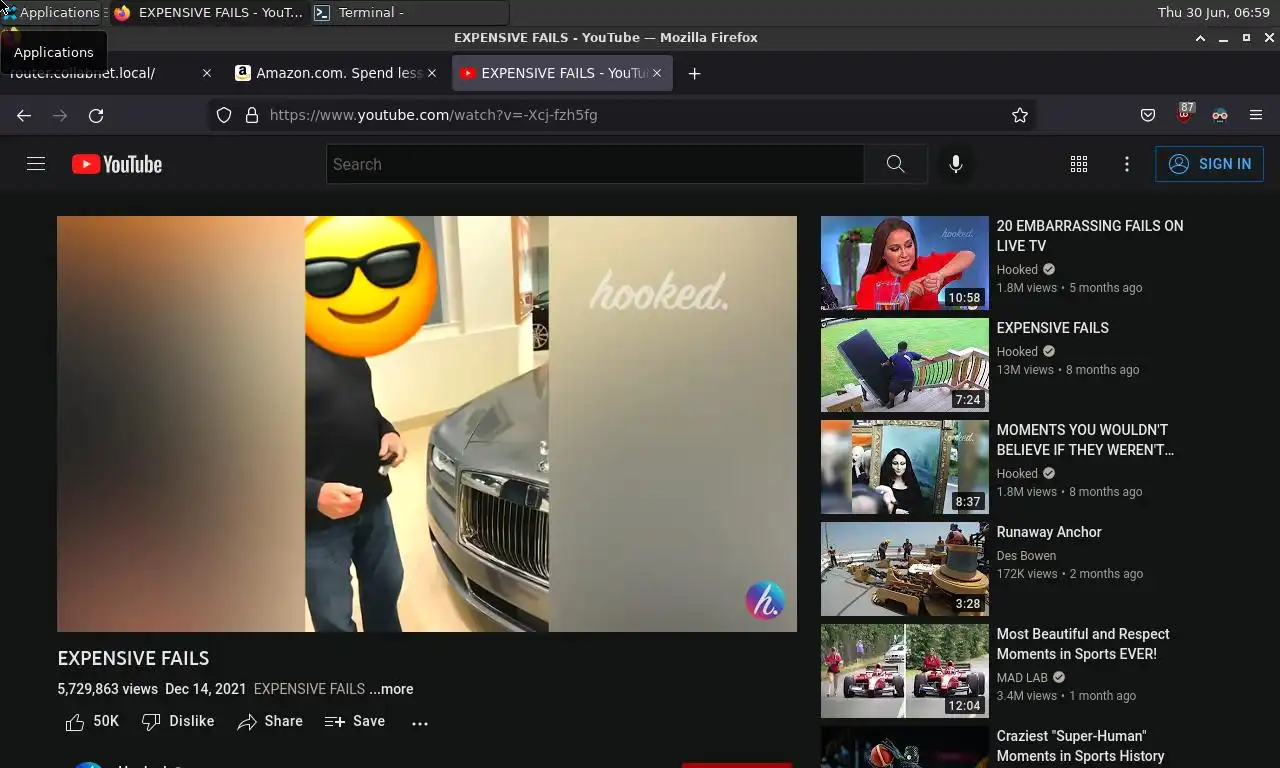This screenshot has width=1280, height=768.
Task: Reload the current page
Action: coord(96,115)
